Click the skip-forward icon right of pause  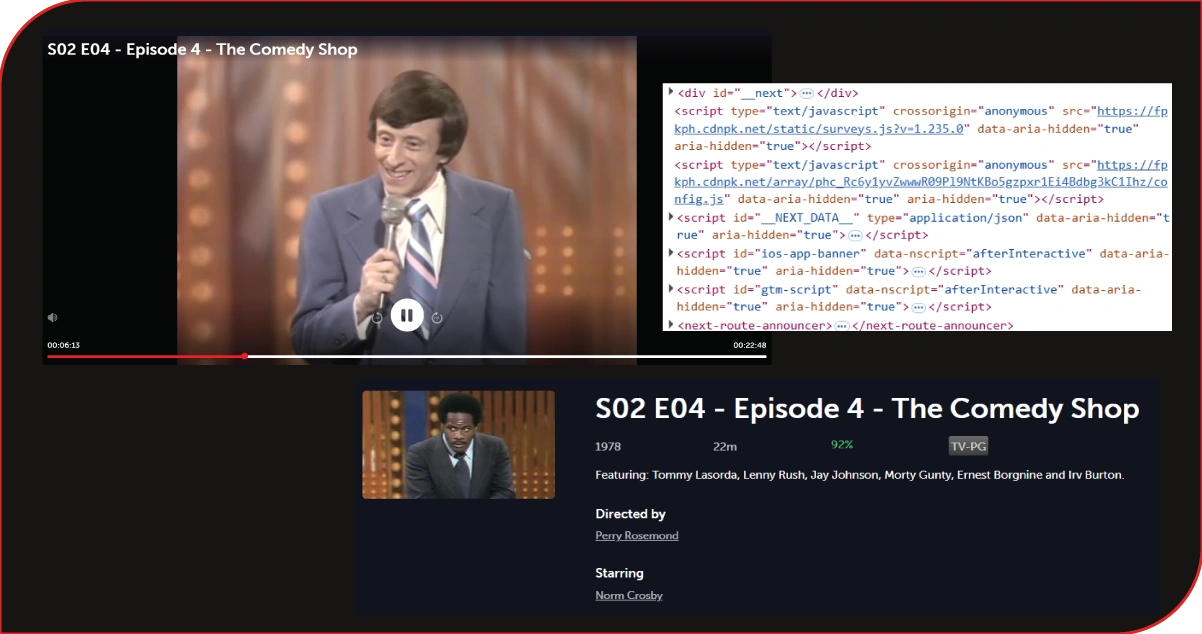[437, 318]
